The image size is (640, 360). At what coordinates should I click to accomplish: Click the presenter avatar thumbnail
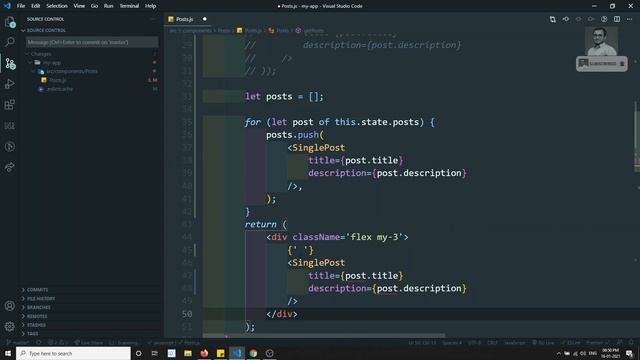pyautogui.click(x=601, y=41)
